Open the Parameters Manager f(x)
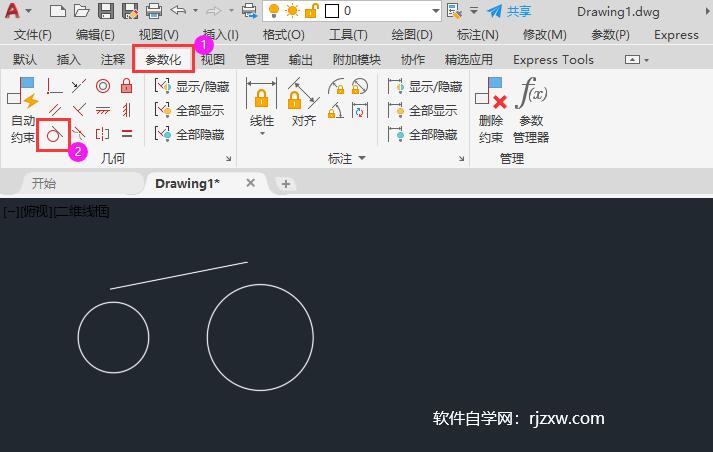This screenshot has width=713, height=452. click(x=531, y=110)
